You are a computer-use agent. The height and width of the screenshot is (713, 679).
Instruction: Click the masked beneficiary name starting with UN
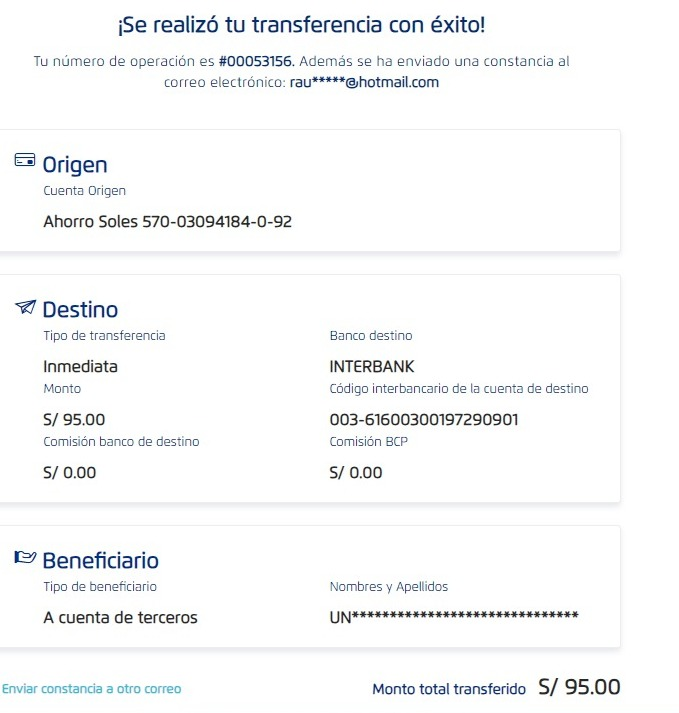454,617
